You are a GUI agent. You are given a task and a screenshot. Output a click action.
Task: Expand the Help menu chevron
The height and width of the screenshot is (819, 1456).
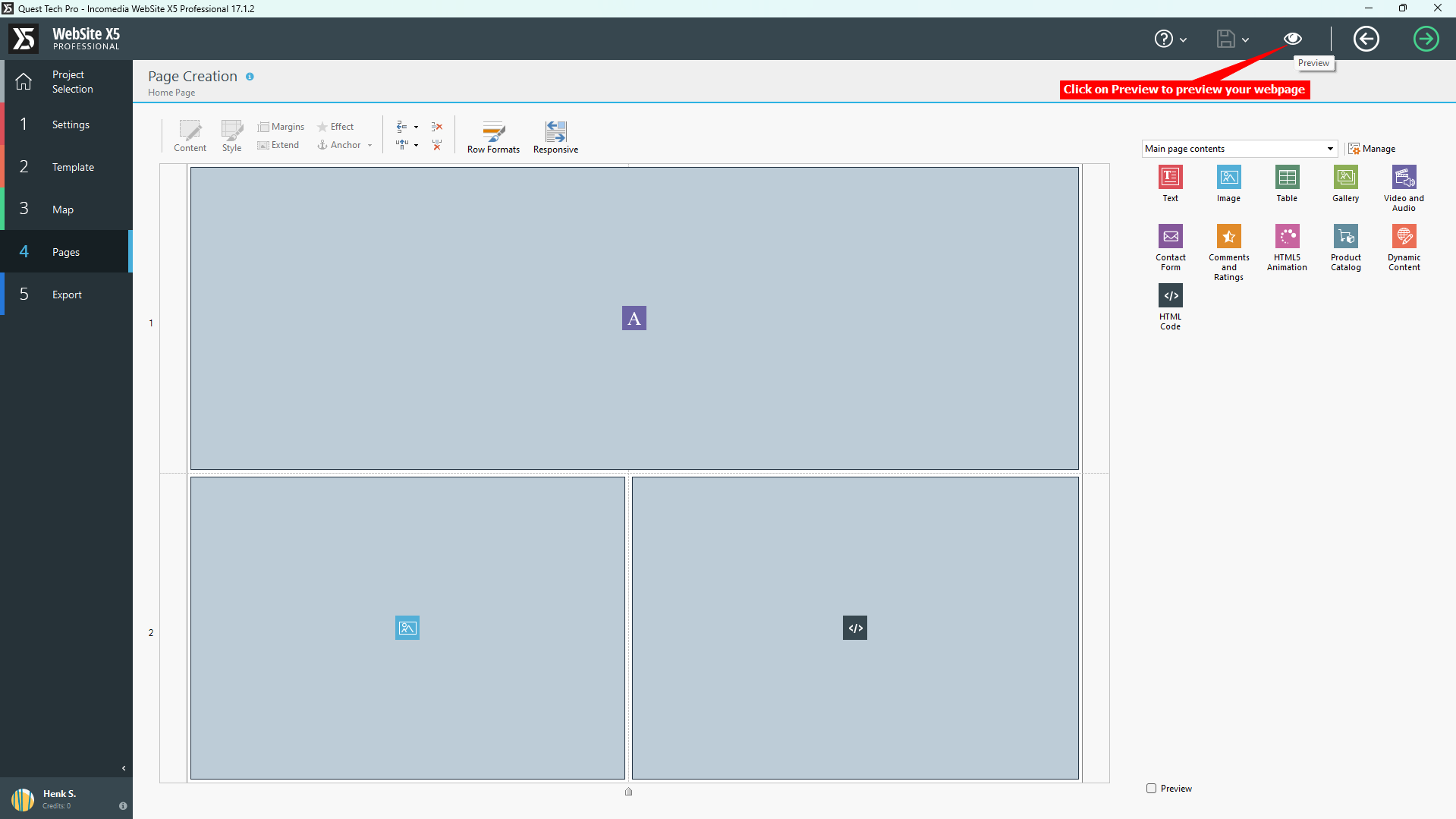point(1183,39)
